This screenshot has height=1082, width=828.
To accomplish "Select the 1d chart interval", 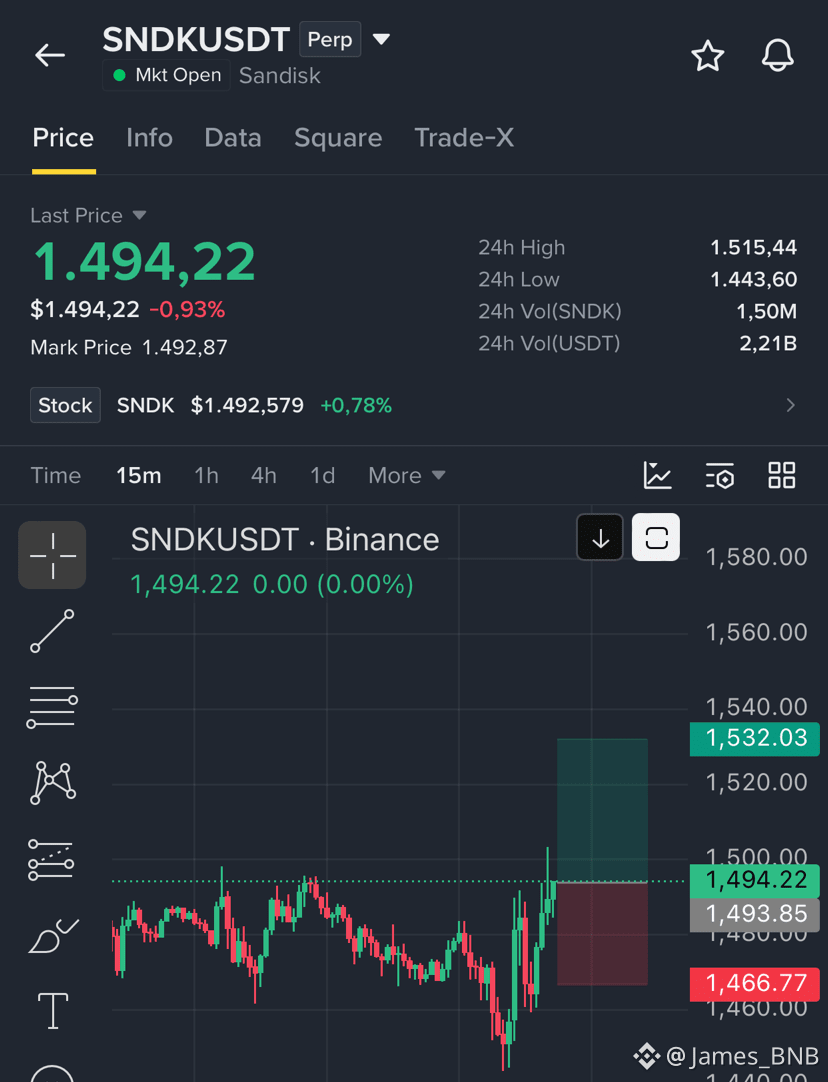I will pyautogui.click(x=322, y=475).
